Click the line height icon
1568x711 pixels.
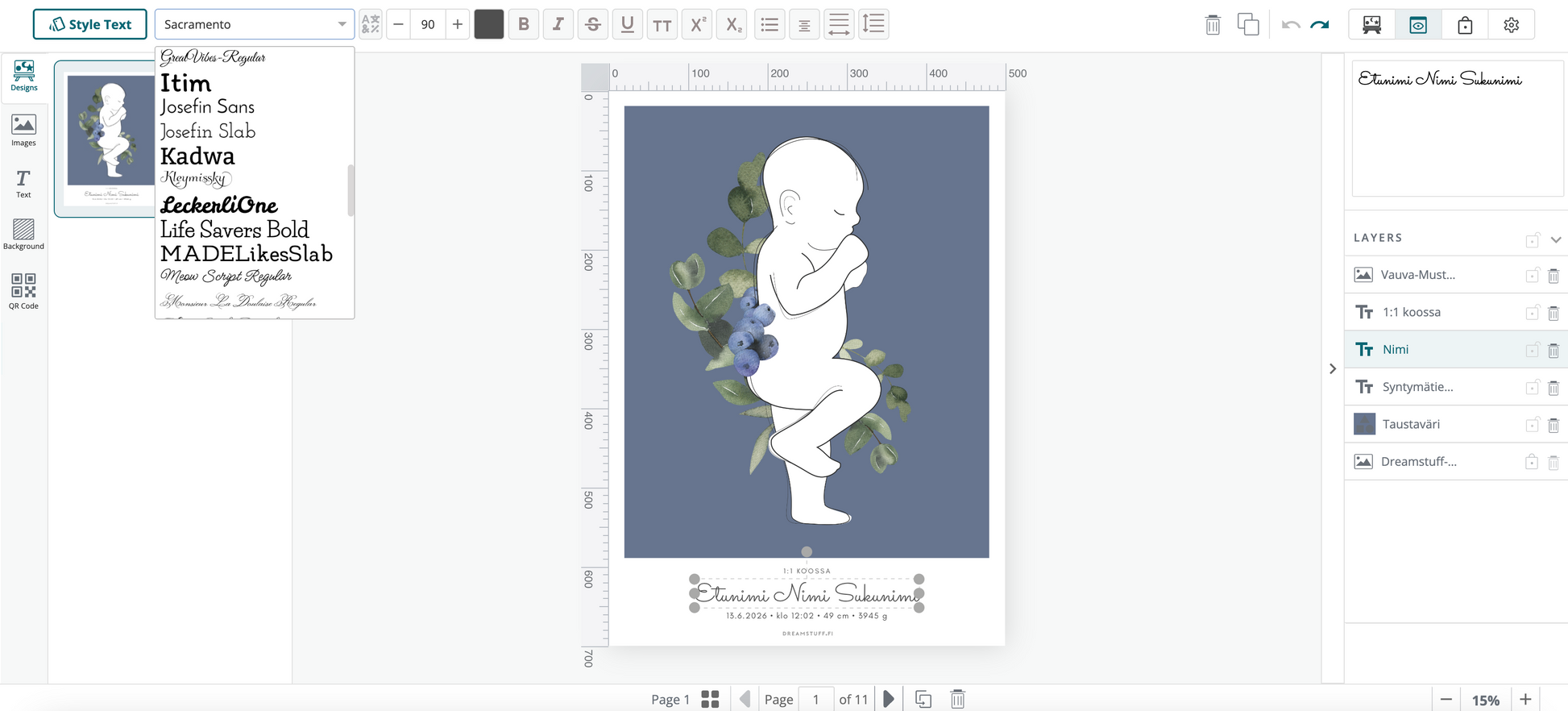873,24
